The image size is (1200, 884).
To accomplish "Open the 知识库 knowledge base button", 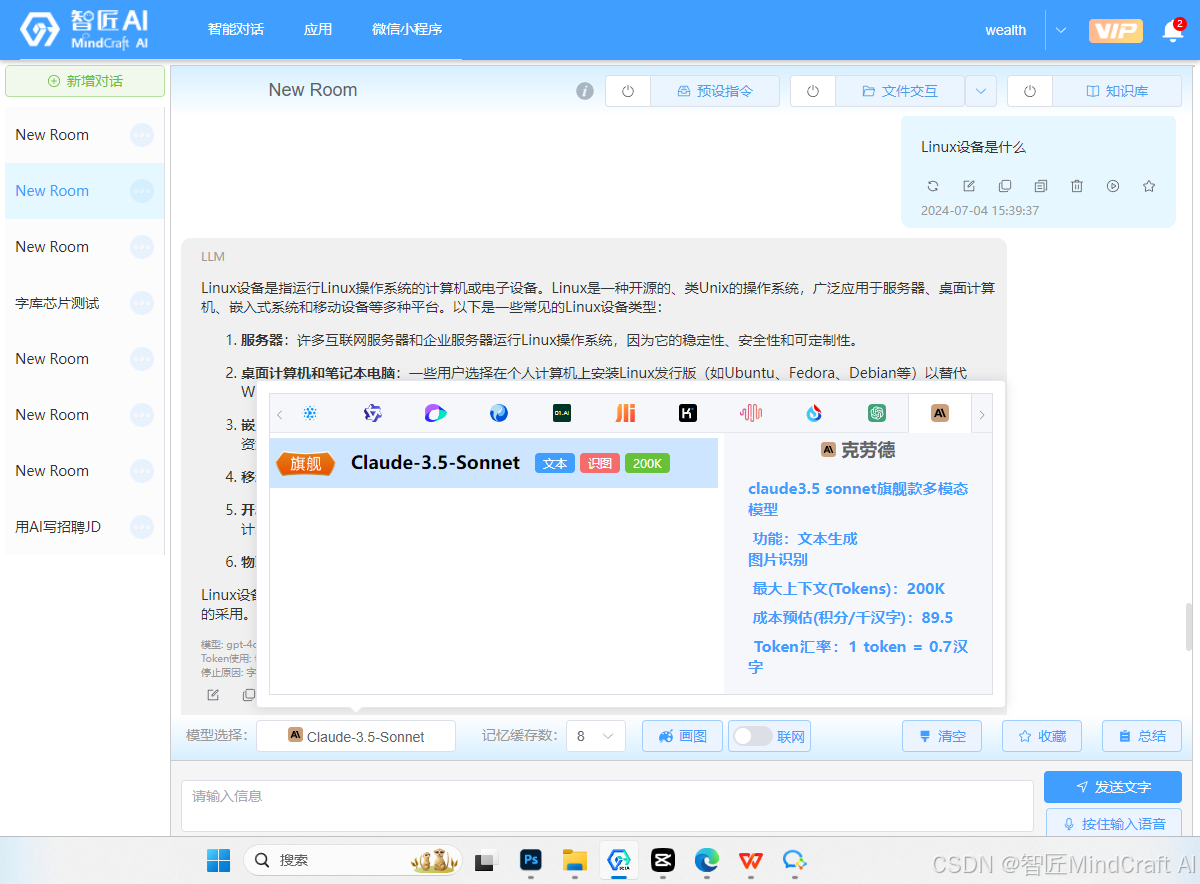I will (x=1117, y=91).
